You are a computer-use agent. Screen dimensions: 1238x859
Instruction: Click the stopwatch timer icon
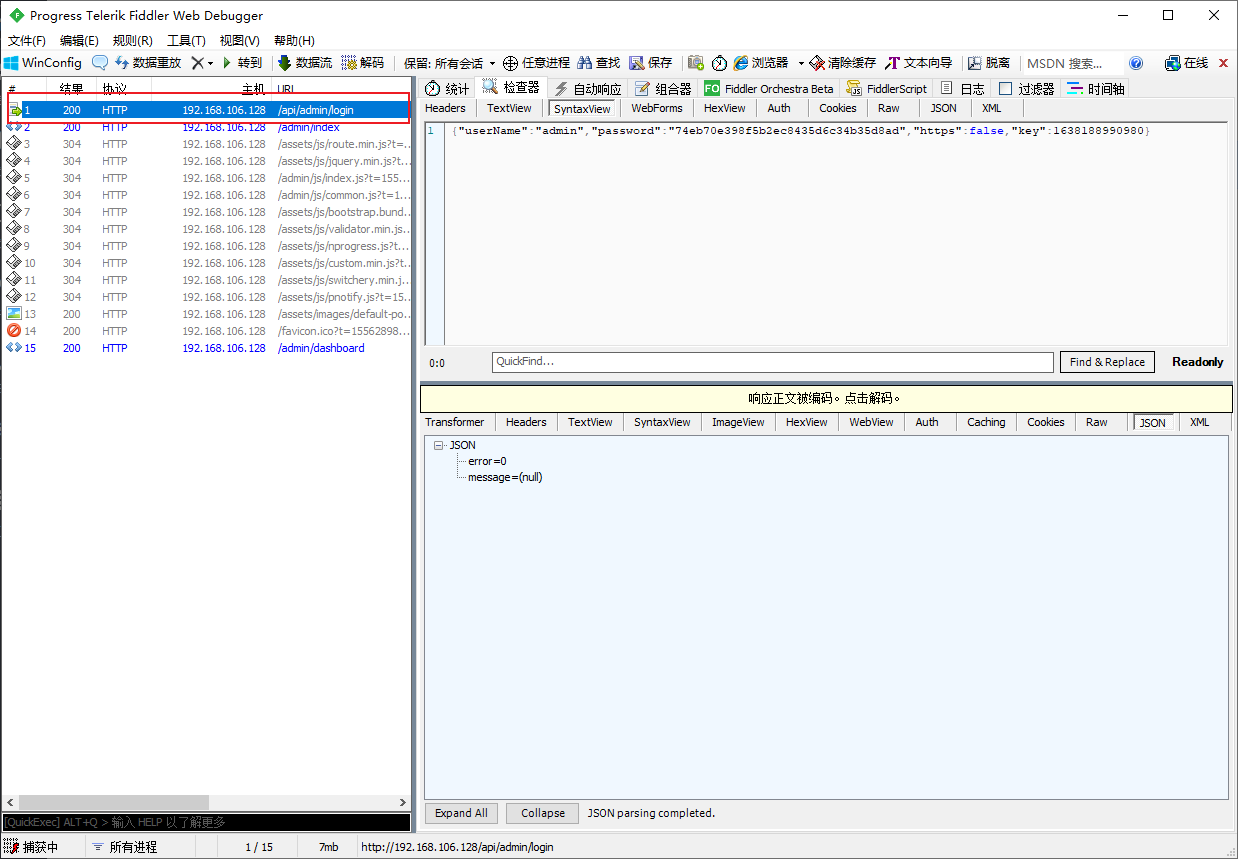tap(719, 63)
